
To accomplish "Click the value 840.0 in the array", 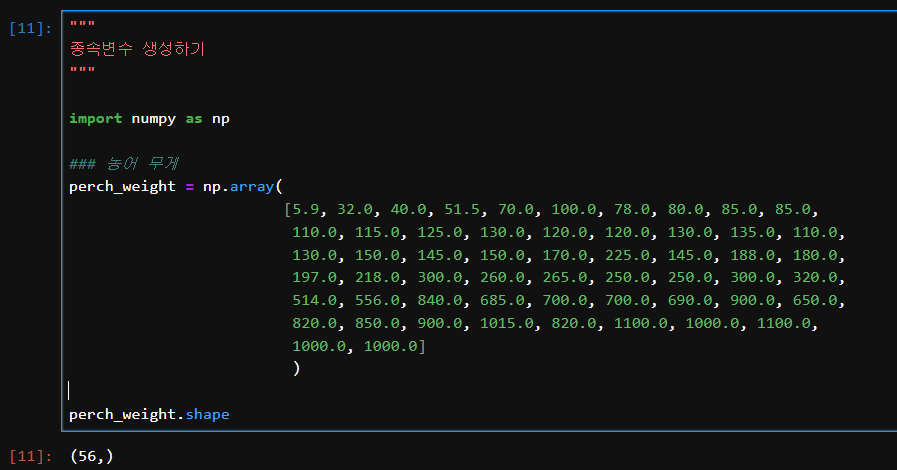I will coord(440,300).
